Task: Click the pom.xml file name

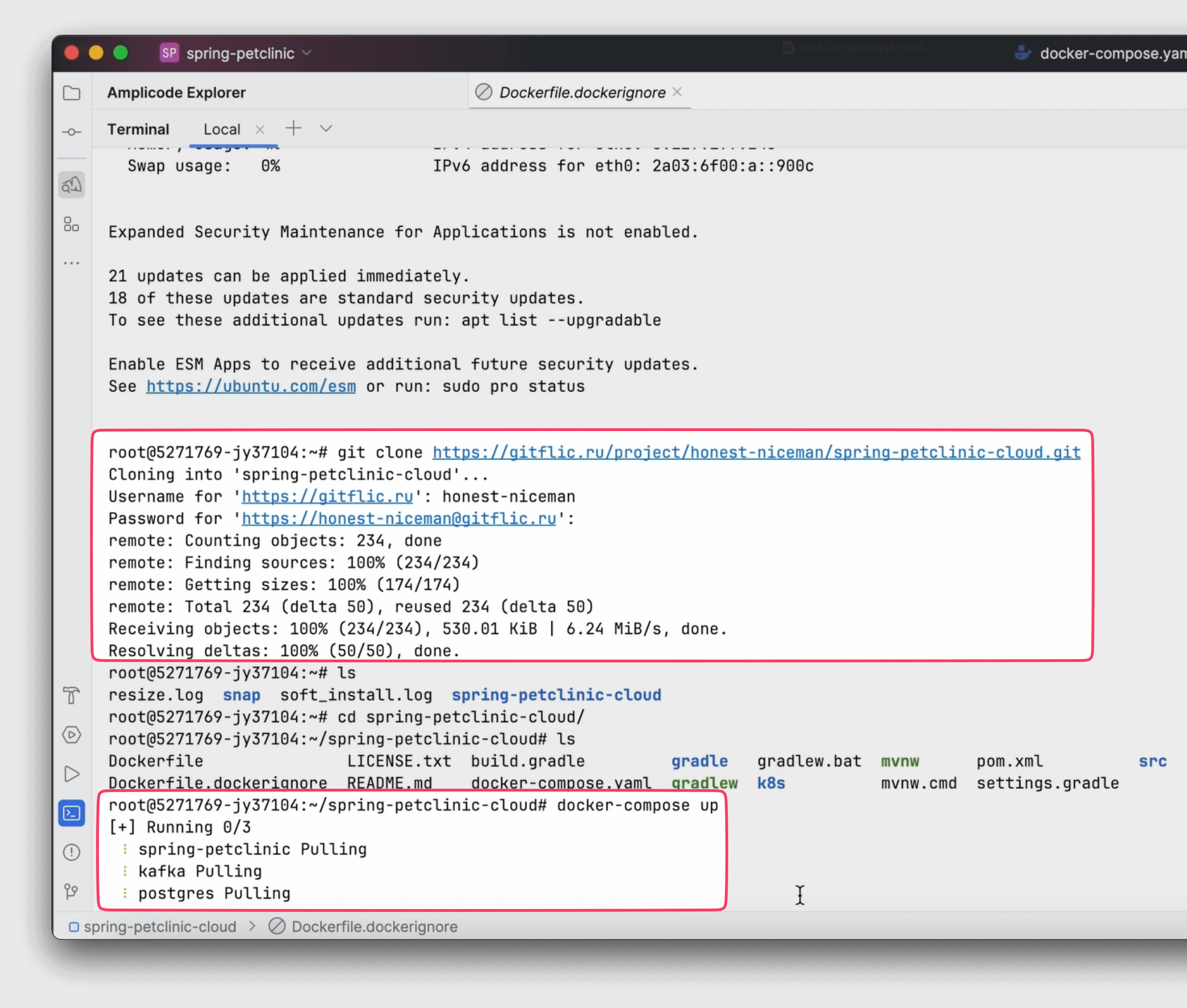Action: click(x=1010, y=761)
